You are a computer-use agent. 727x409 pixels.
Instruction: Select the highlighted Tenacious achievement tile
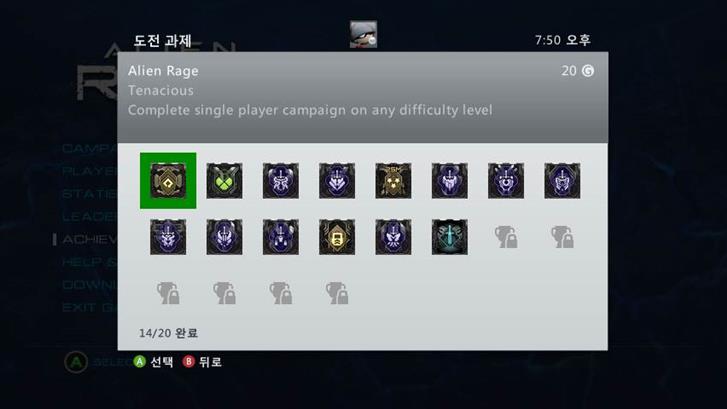[168, 181]
